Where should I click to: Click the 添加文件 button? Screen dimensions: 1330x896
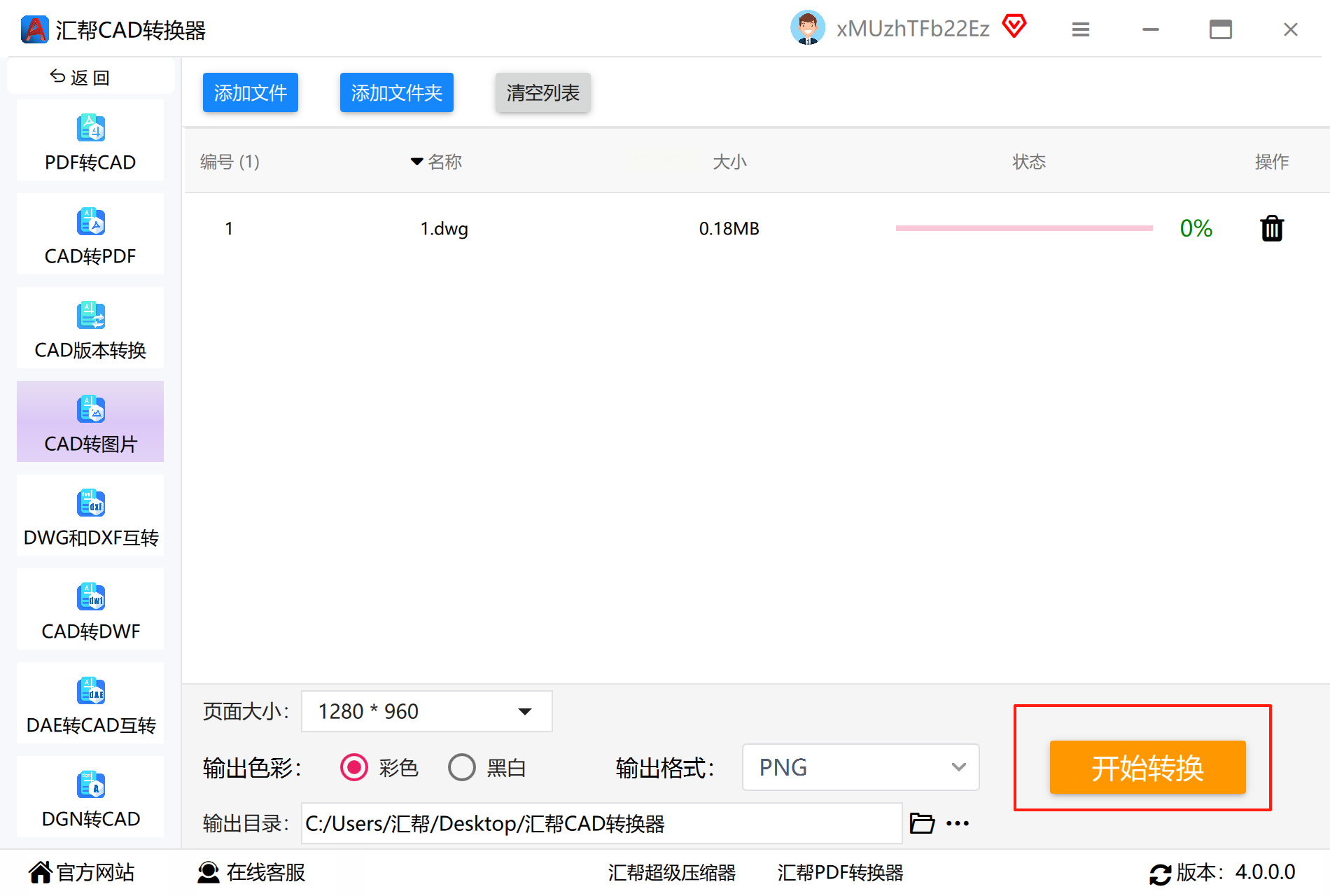point(251,92)
